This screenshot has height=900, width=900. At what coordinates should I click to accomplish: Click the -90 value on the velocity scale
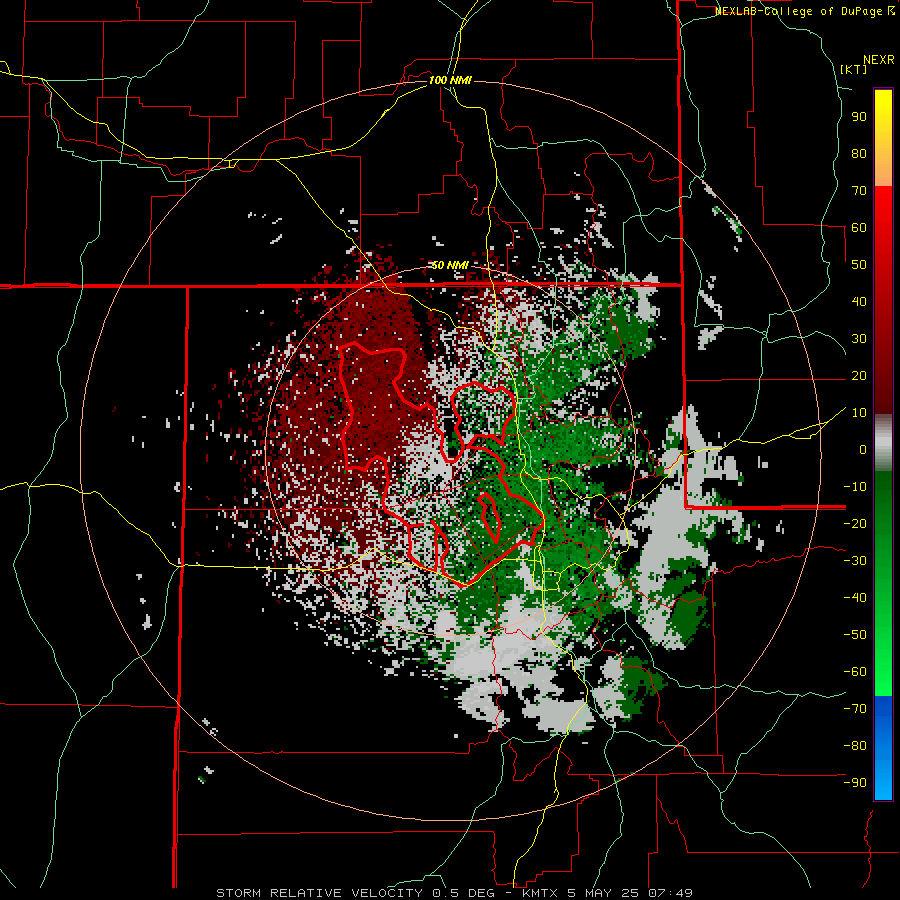tap(855, 783)
